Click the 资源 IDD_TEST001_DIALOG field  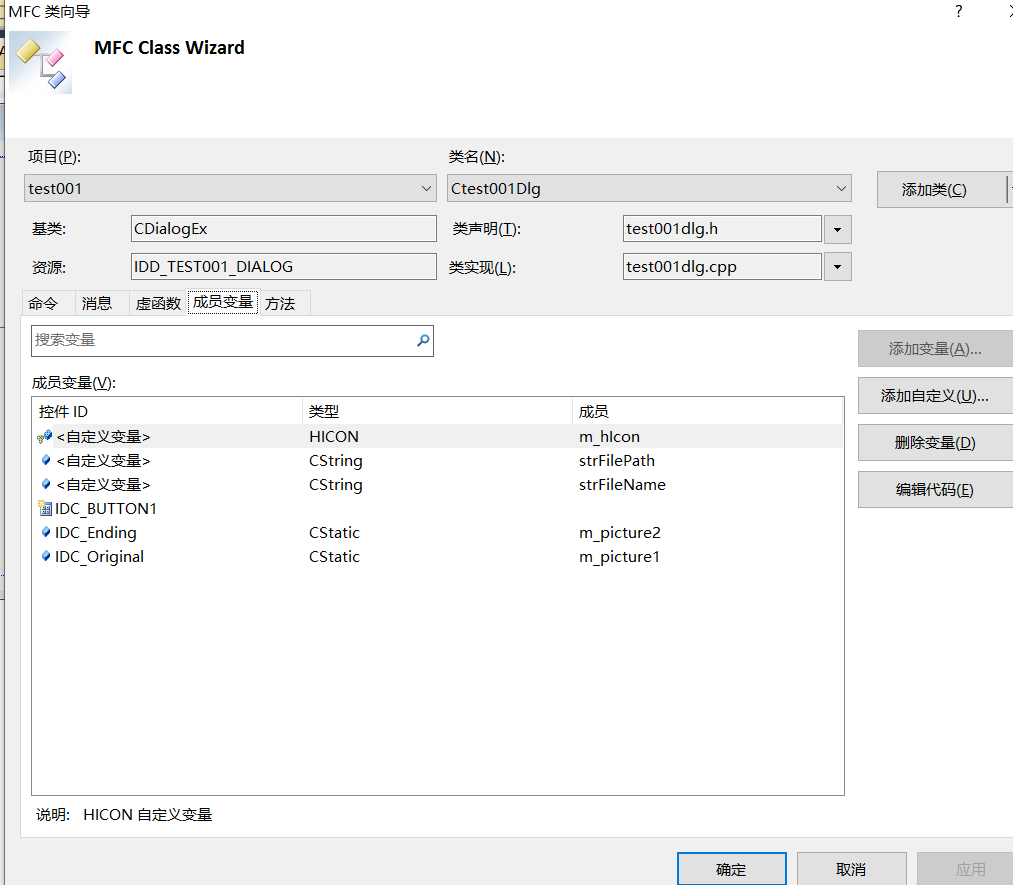[284, 267]
